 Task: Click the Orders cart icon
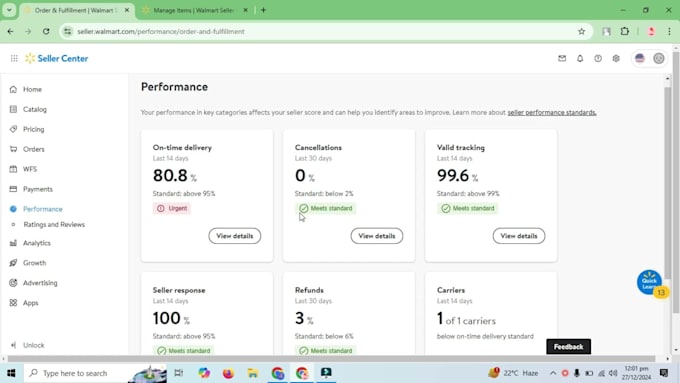point(13,149)
